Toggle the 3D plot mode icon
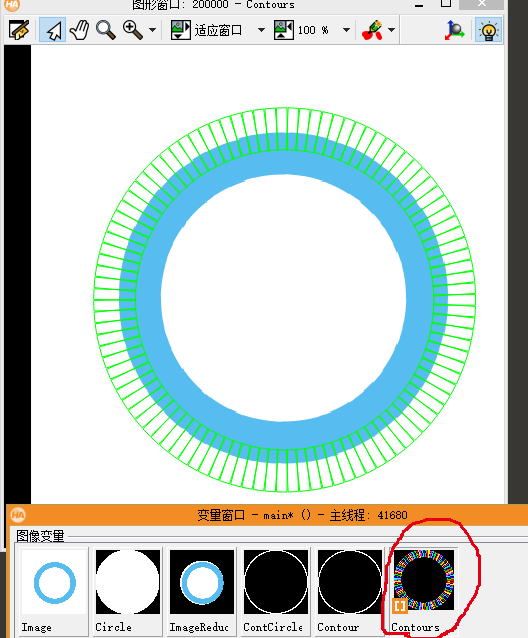The image size is (528, 638). tap(454, 30)
